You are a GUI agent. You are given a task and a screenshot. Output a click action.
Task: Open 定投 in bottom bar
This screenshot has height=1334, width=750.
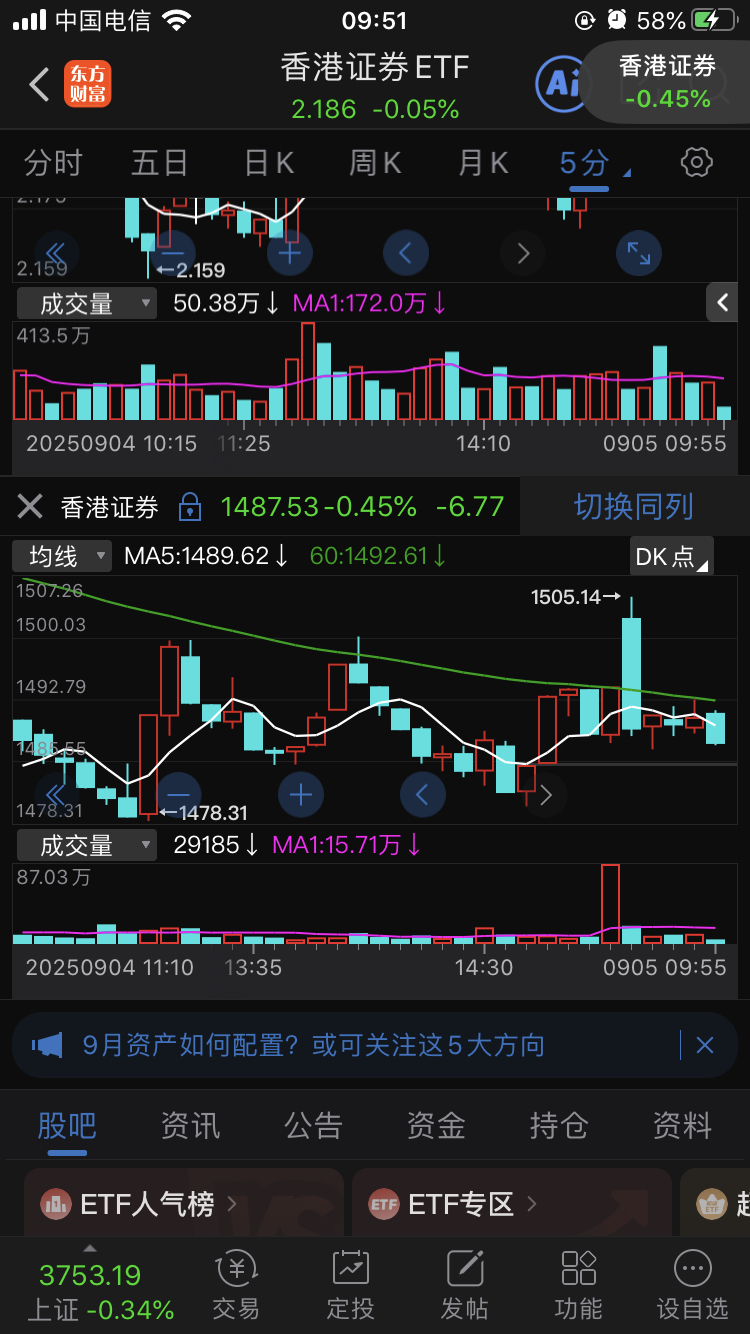(x=350, y=1286)
